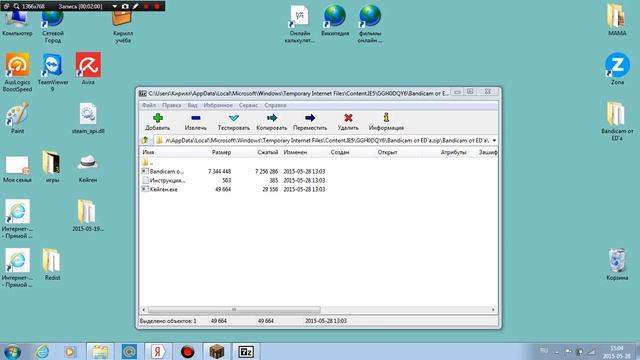This screenshot has height=360, width=640.
Task: Open Internet Explorer from the taskbar
Action: pos(42,351)
